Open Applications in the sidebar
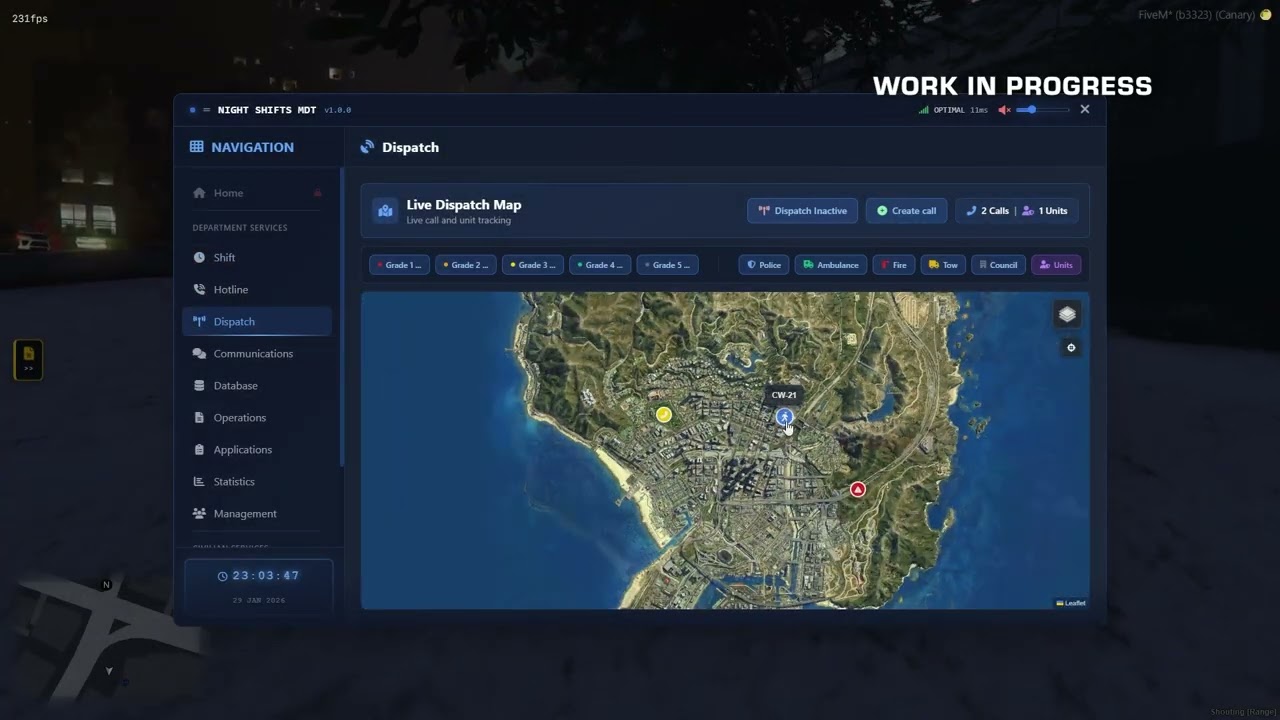Viewport: 1280px width, 720px height. coord(257,449)
